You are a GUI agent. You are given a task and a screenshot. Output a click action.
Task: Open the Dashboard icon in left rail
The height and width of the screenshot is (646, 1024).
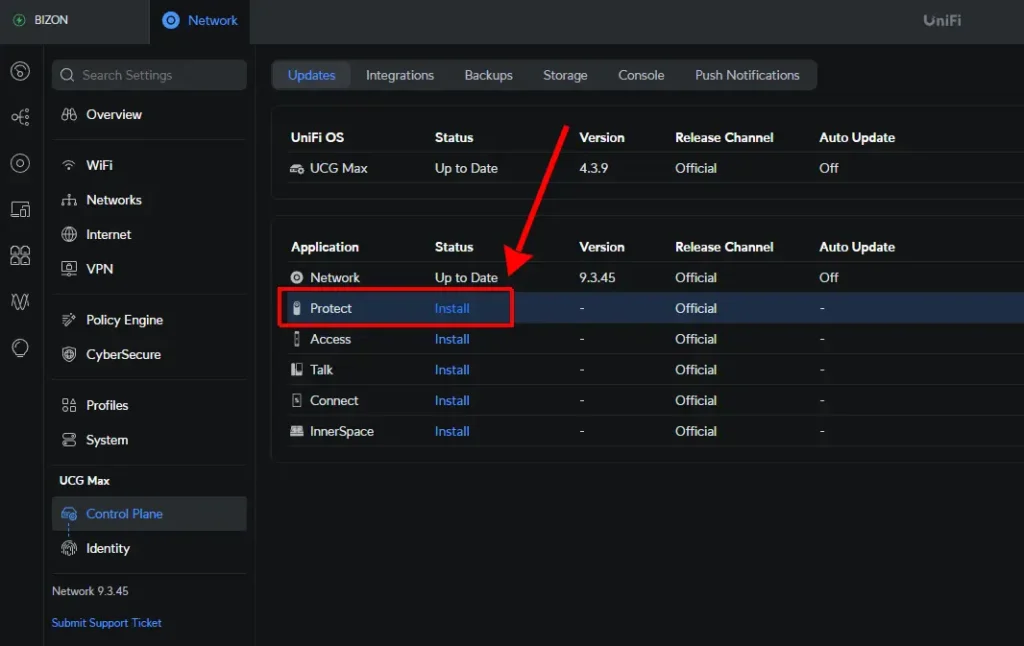tap(20, 71)
